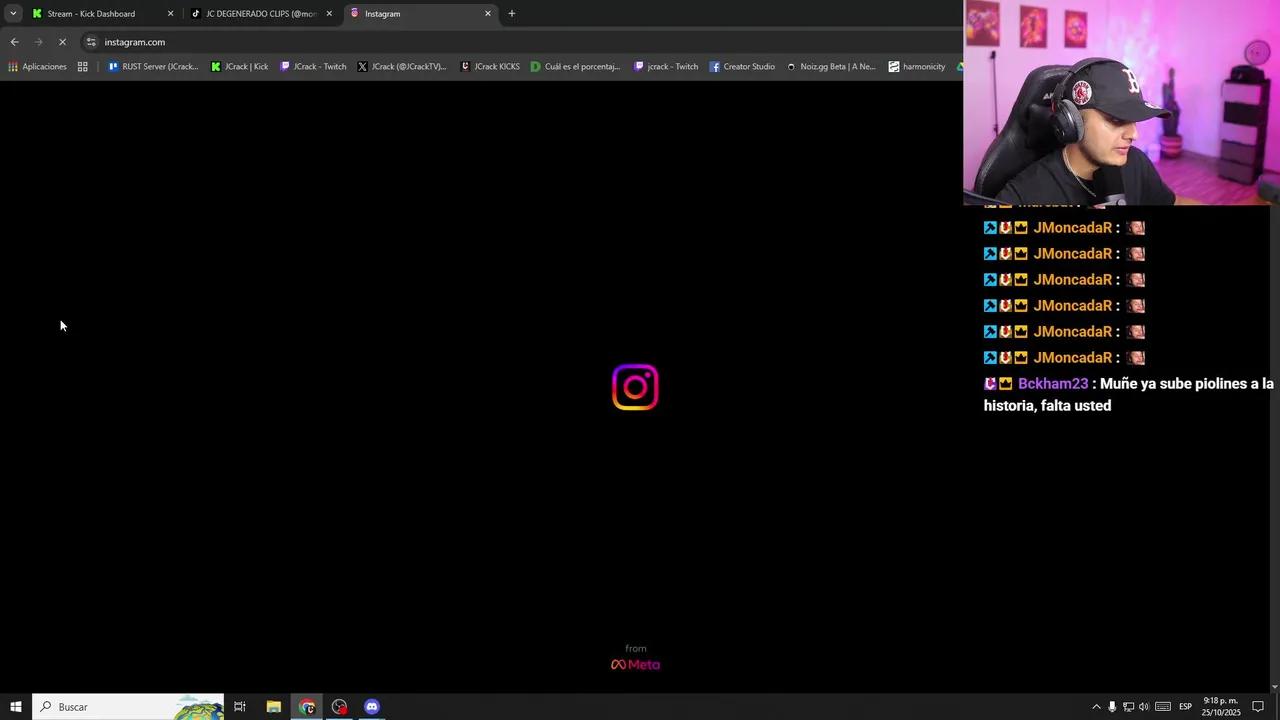Screen dimensions: 1280x720
Task: Open the Windows Start menu
Action: pos(16,707)
